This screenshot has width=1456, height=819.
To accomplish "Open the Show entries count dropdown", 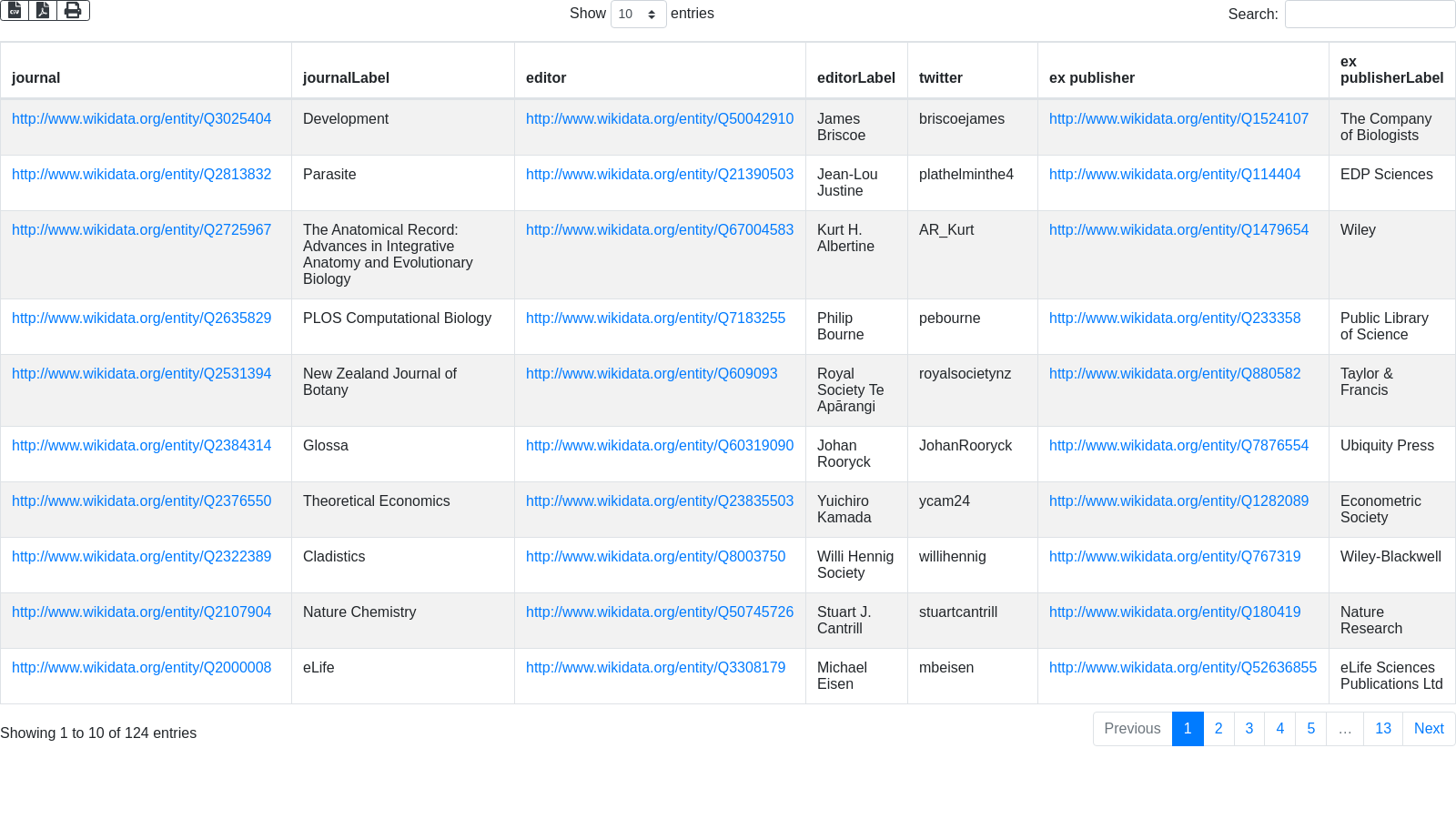I will (x=638, y=15).
